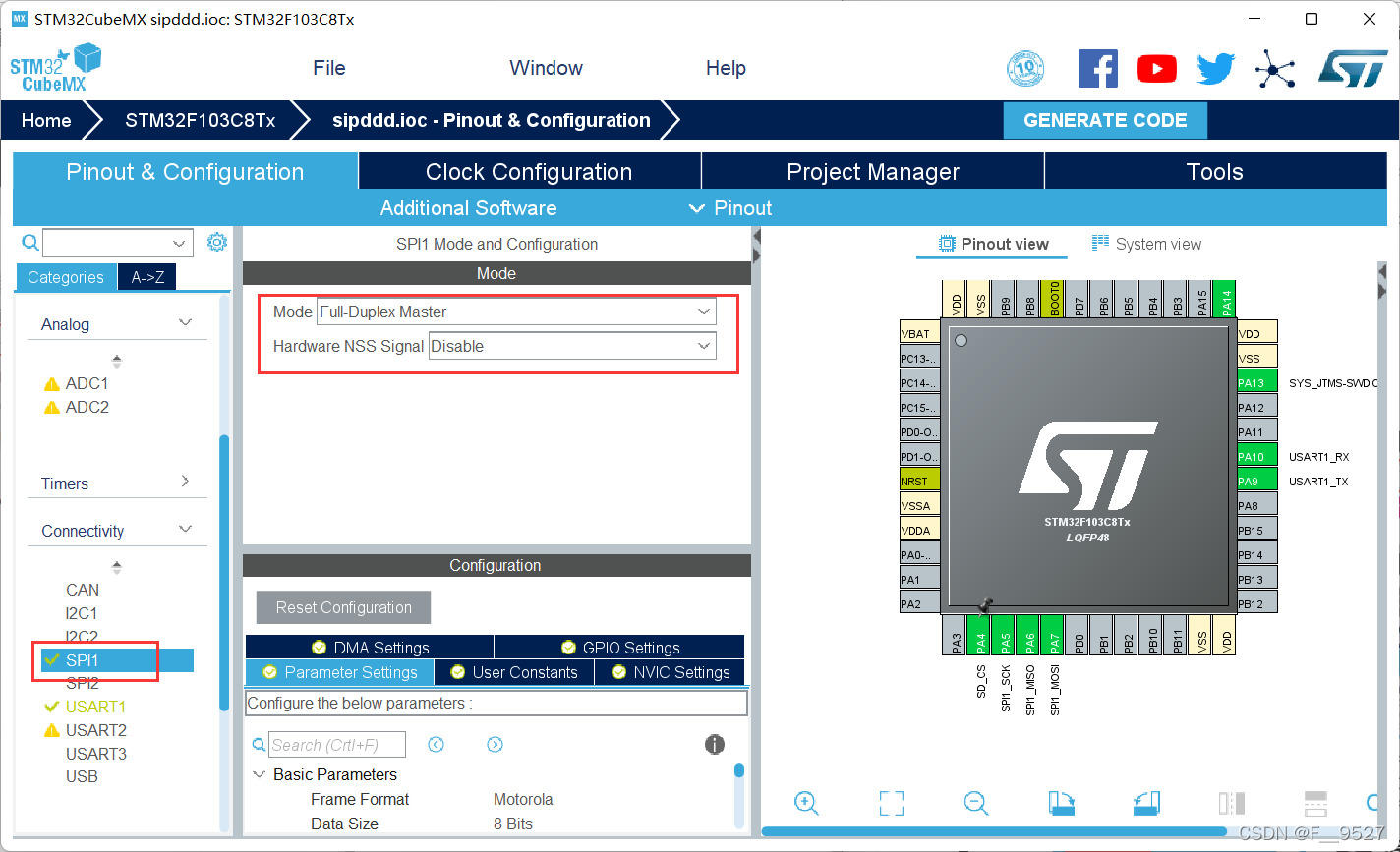Click the parameter info 'i' icon
Image resolution: width=1400 pixels, height=852 pixels.
click(x=715, y=745)
